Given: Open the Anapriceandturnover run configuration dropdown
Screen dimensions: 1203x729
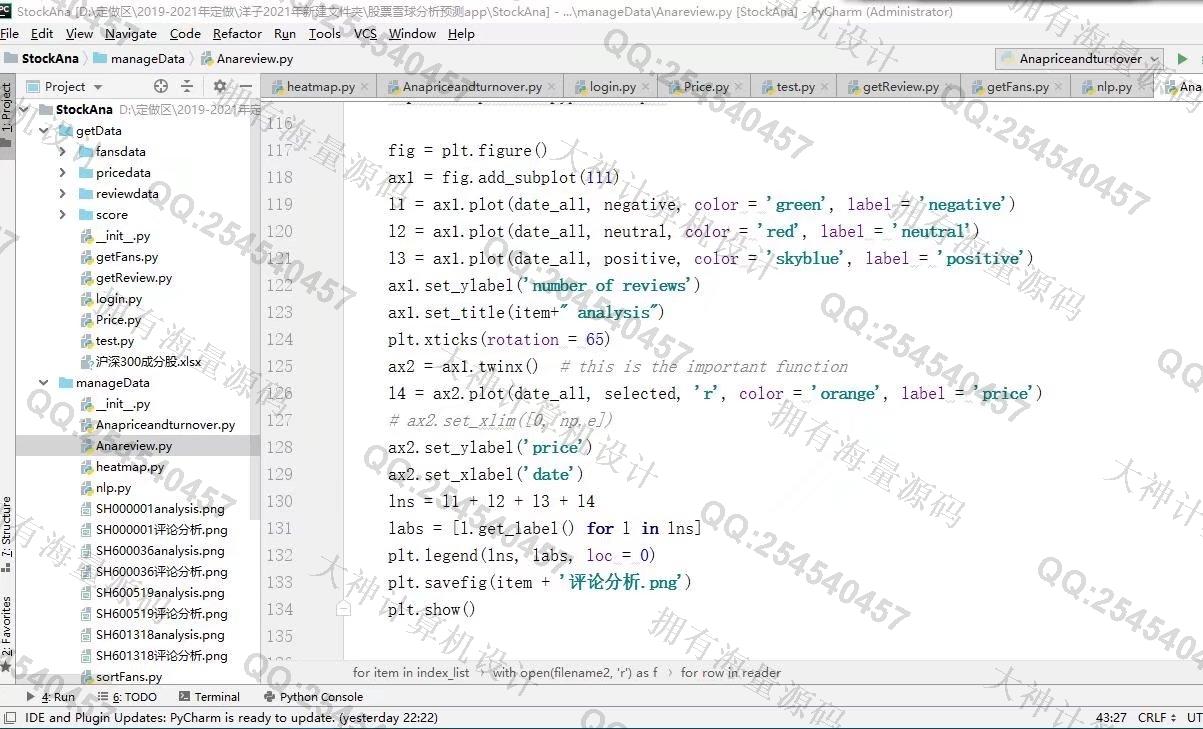Looking at the screenshot, I should click(x=1080, y=59).
